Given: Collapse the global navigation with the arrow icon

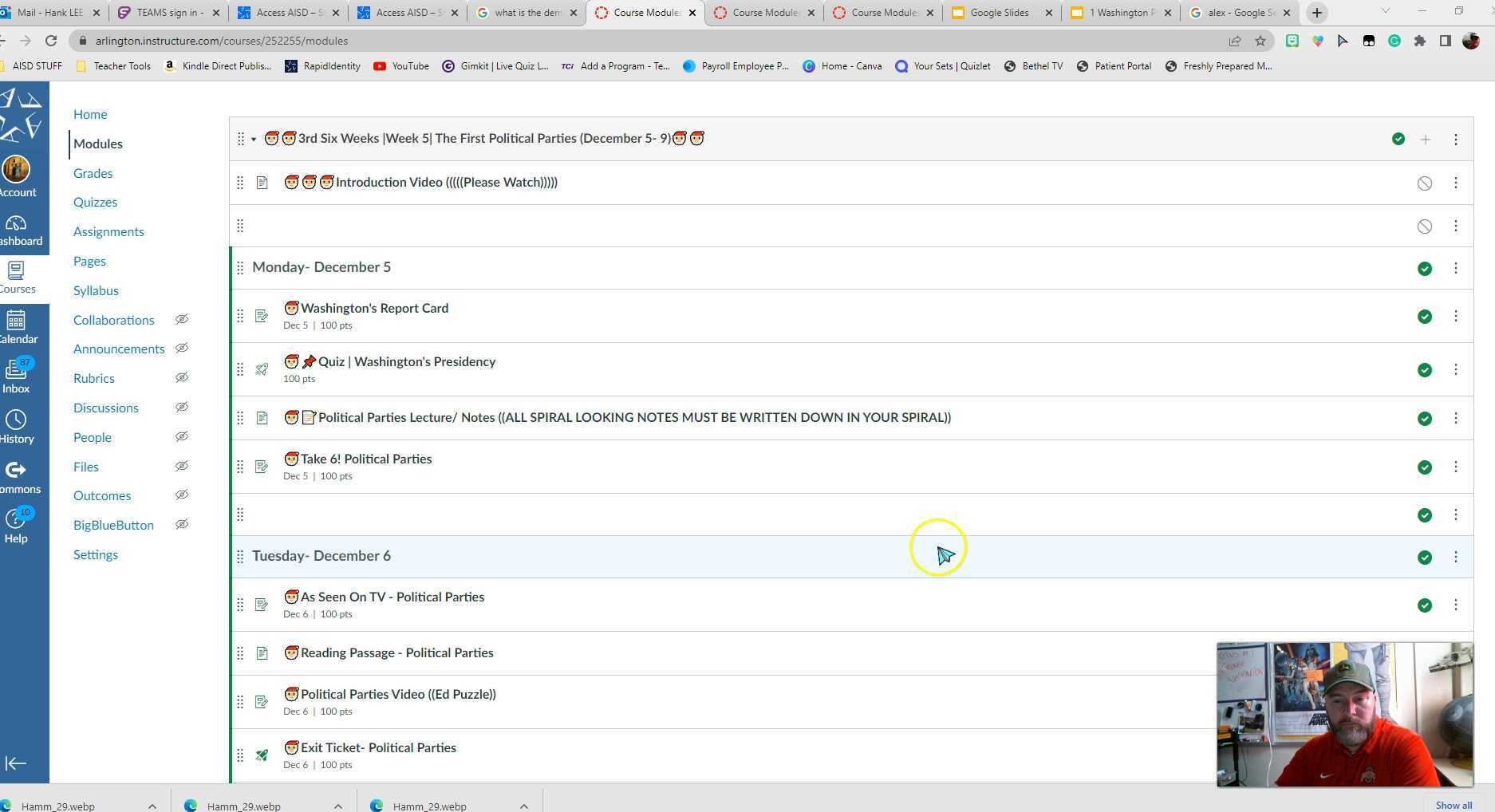Looking at the screenshot, I should click(x=16, y=763).
